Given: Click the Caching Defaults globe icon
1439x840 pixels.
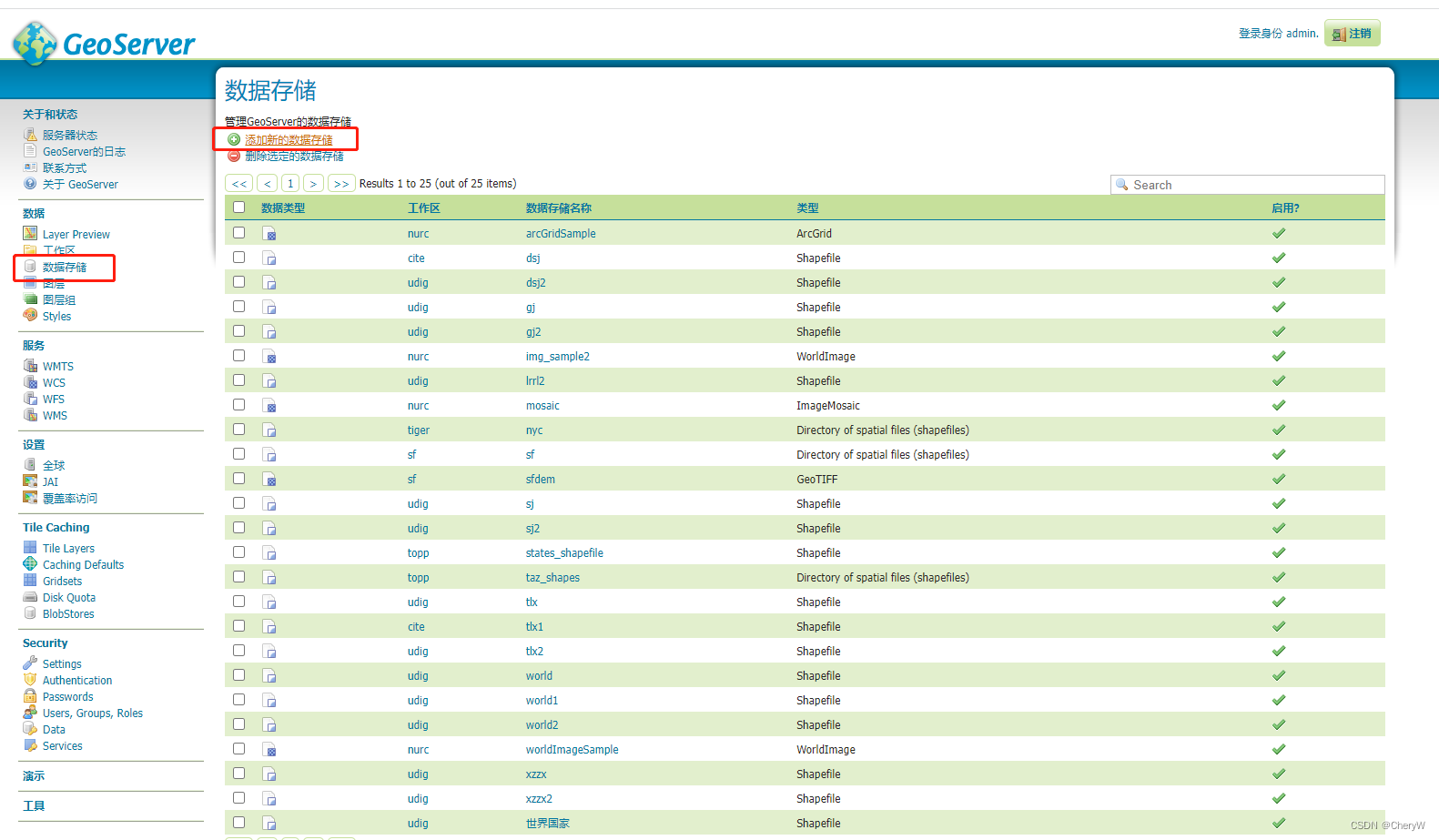Looking at the screenshot, I should tap(30, 564).
